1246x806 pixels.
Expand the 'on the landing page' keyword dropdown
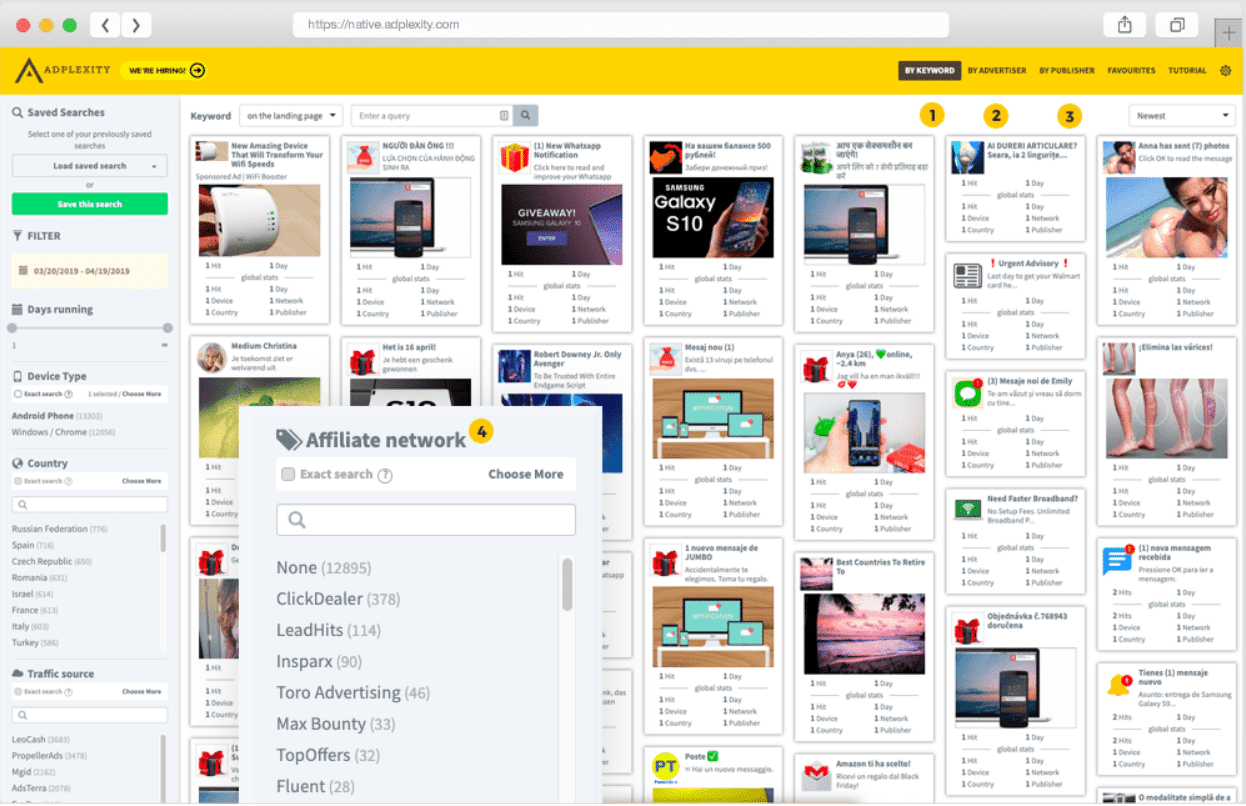[291, 116]
